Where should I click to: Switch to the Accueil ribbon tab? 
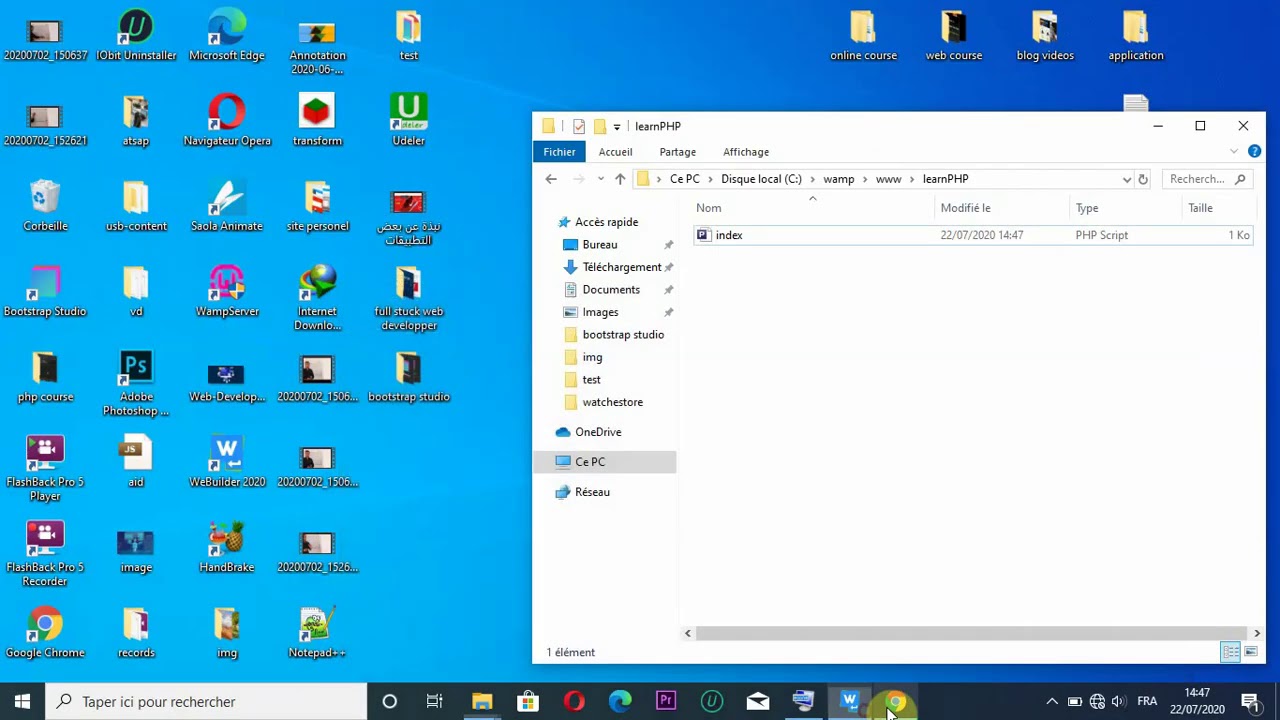point(615,152)
